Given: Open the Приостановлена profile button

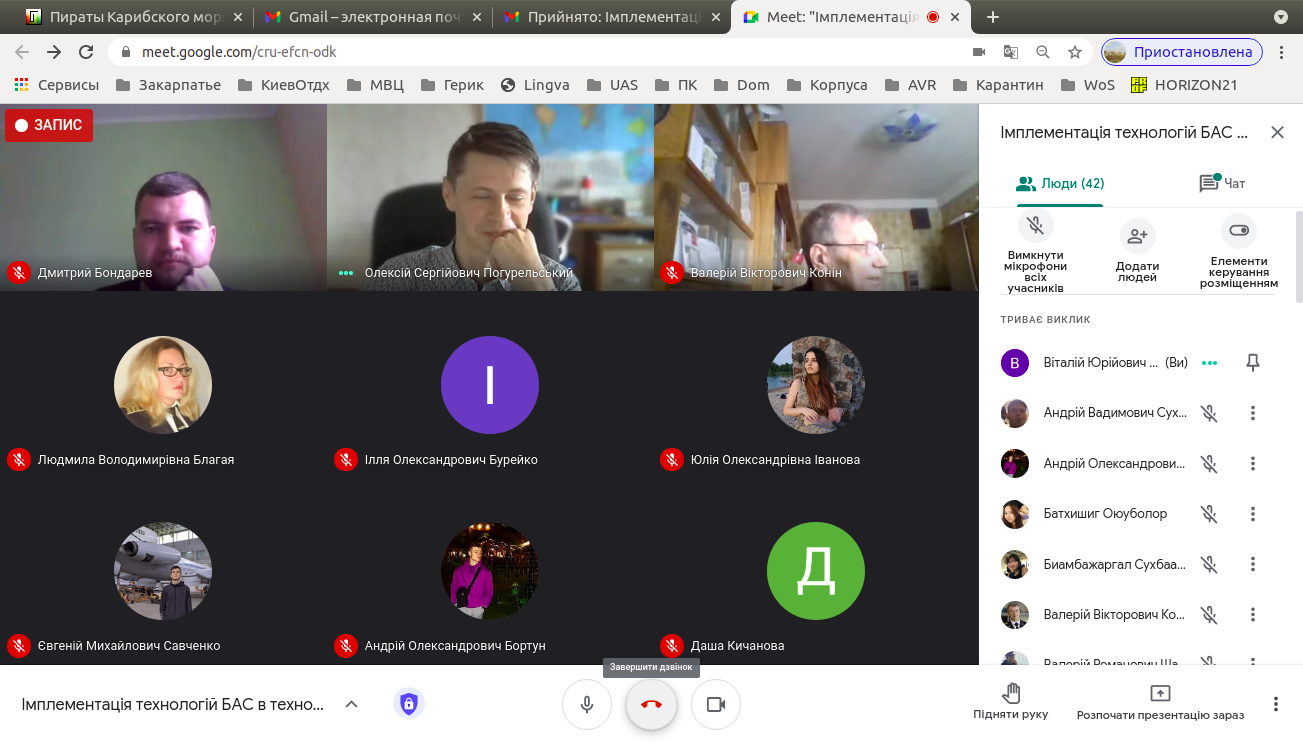Looking at the screenshot, I should 1181,52.
